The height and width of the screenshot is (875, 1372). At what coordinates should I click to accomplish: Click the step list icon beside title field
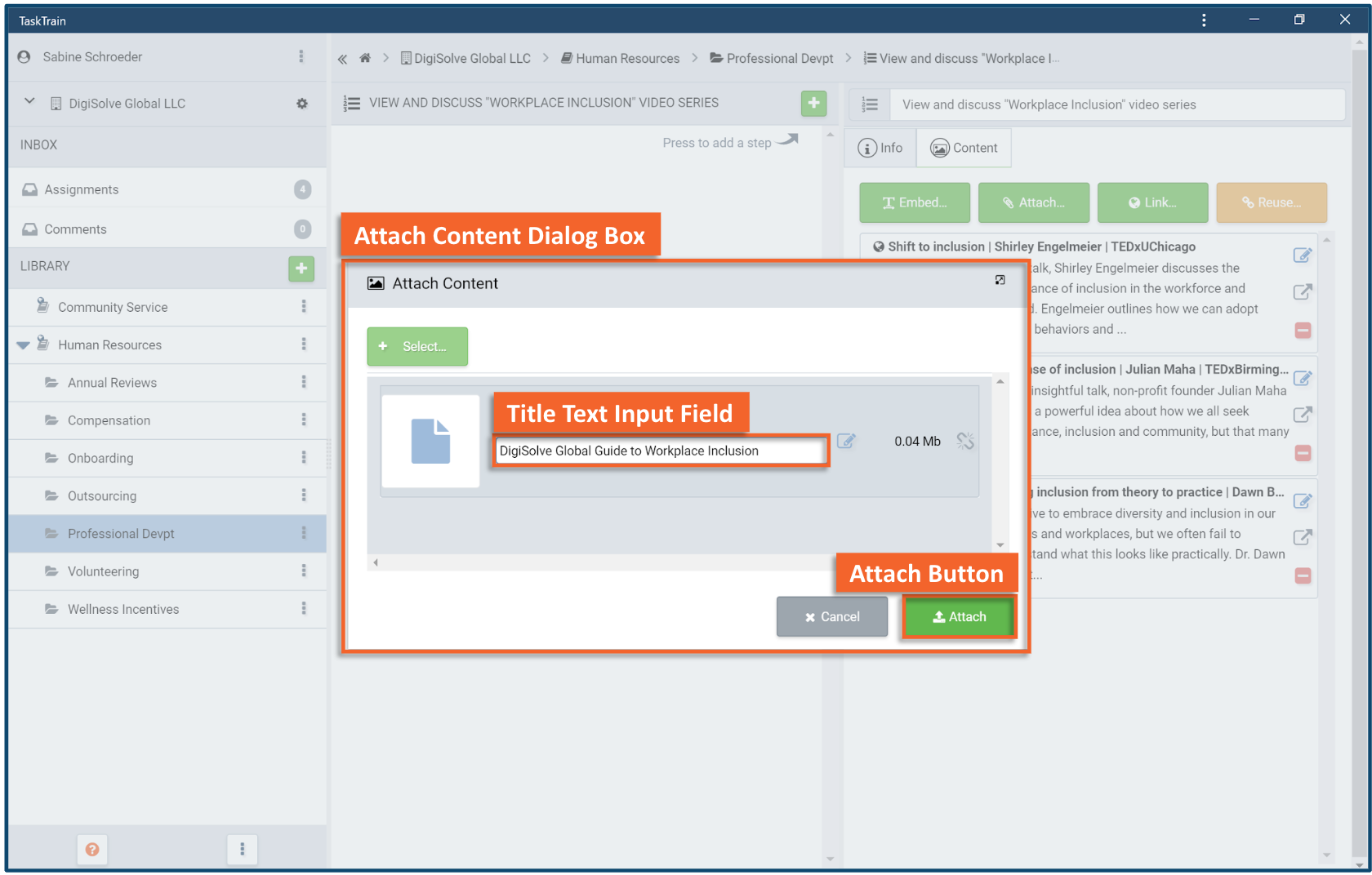pos(870,104)
